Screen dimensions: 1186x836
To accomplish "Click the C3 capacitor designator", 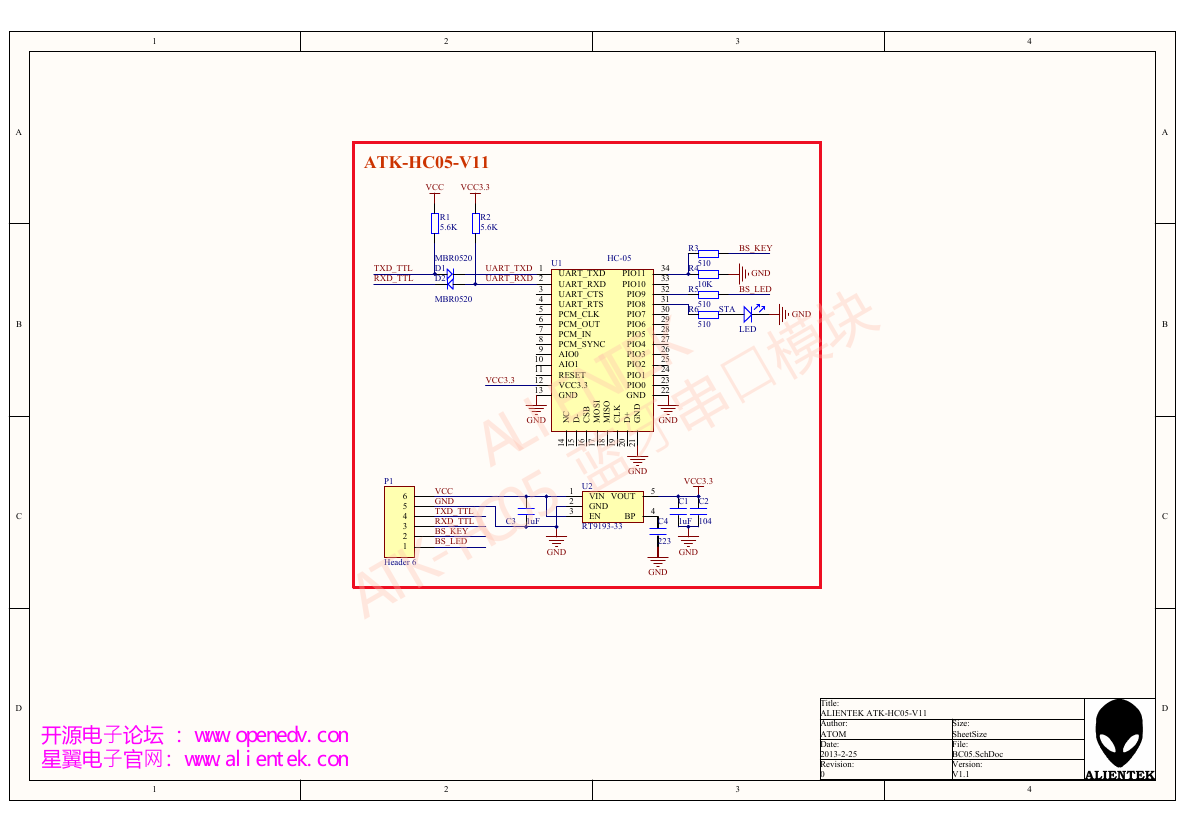I will click(x=511, y=521).
